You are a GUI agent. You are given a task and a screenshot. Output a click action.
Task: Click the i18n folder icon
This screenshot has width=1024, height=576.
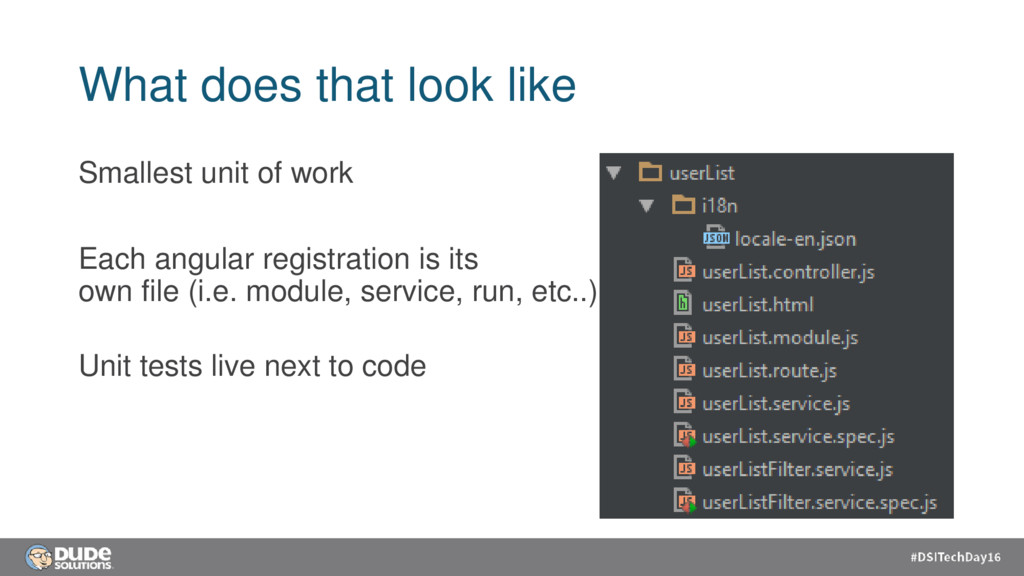pyautogui.click(x=683, y=205)
